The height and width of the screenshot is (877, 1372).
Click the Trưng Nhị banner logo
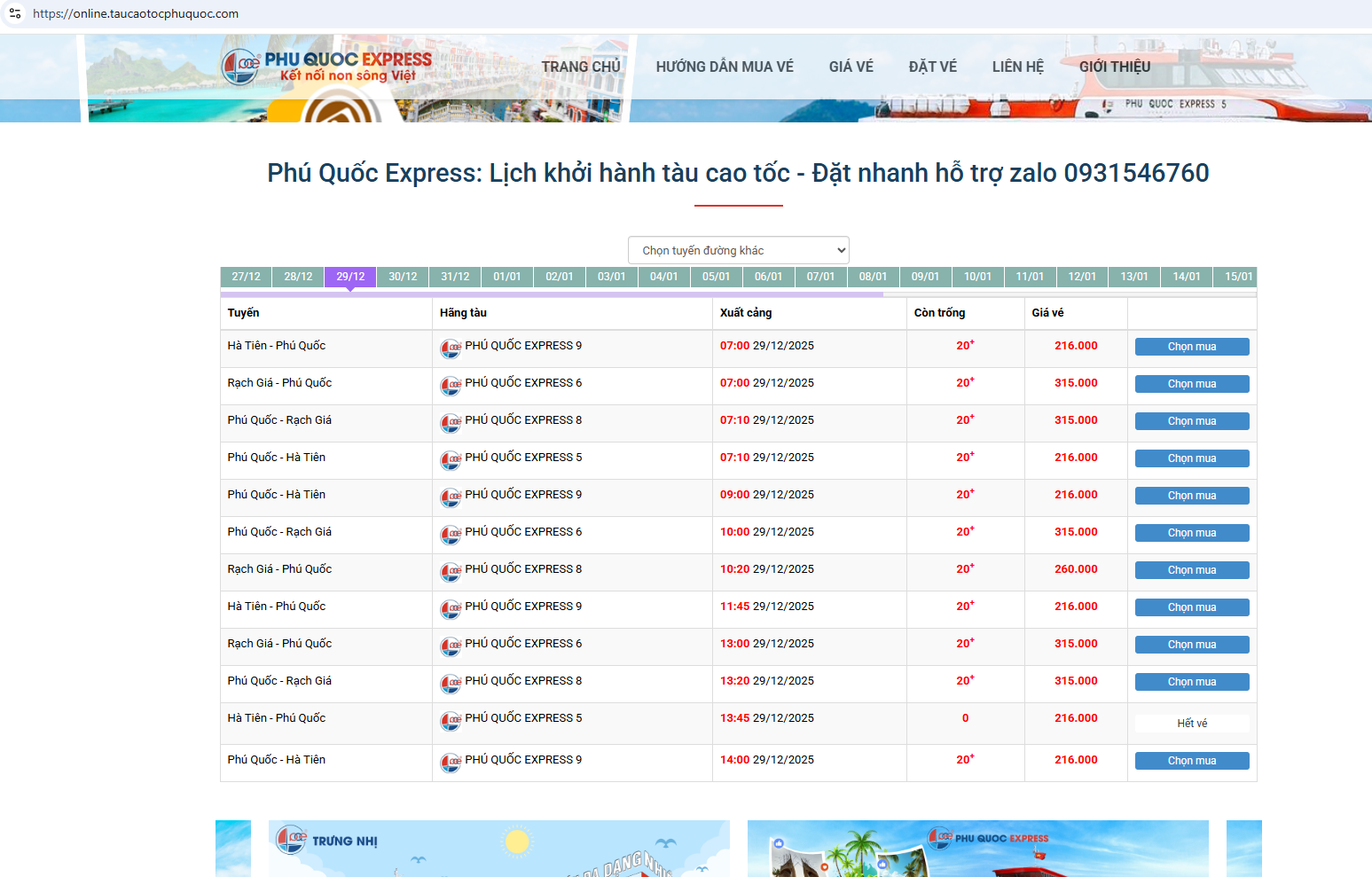[292, 839]
